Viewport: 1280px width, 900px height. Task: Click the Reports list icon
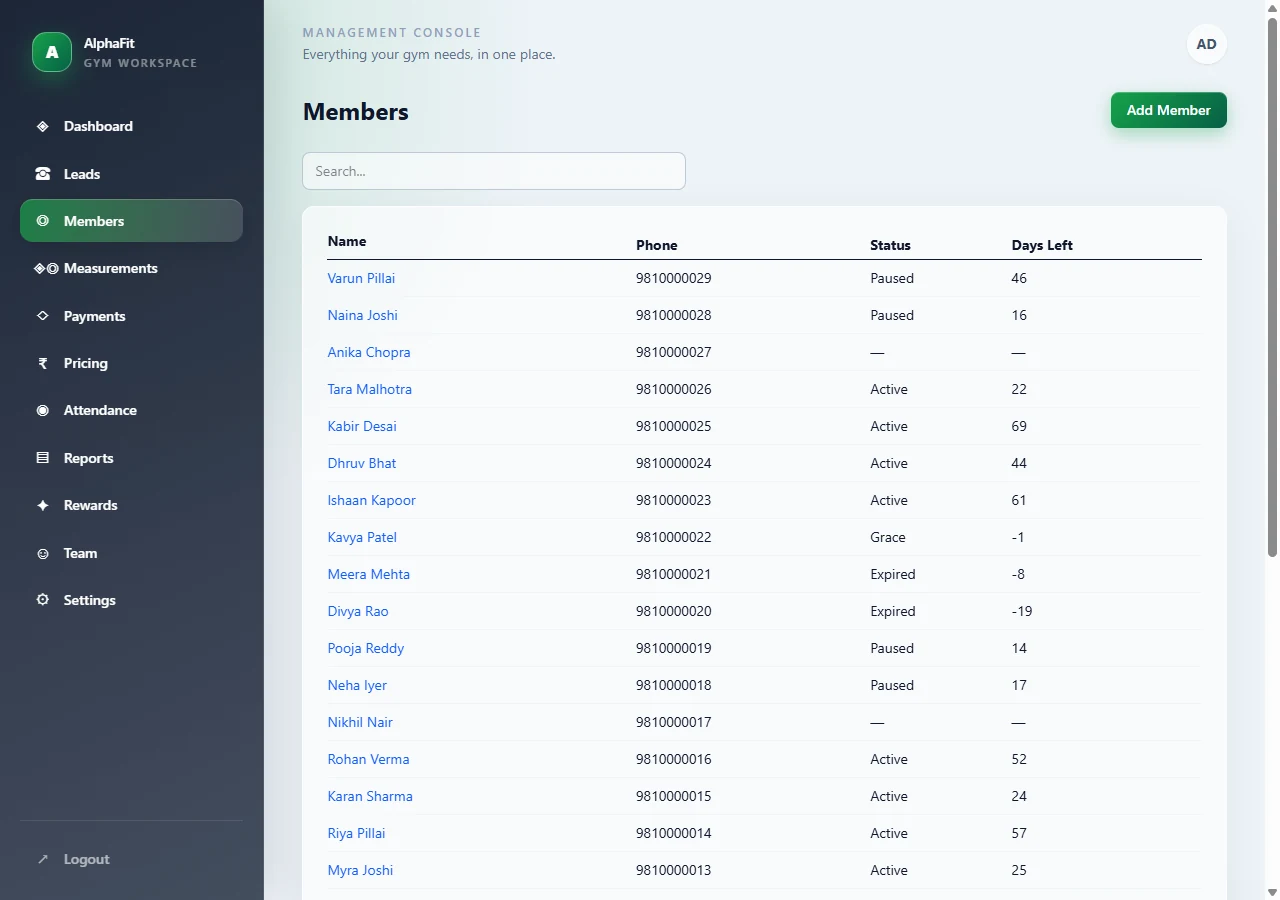pyautogui.click(x=42, y=458)
